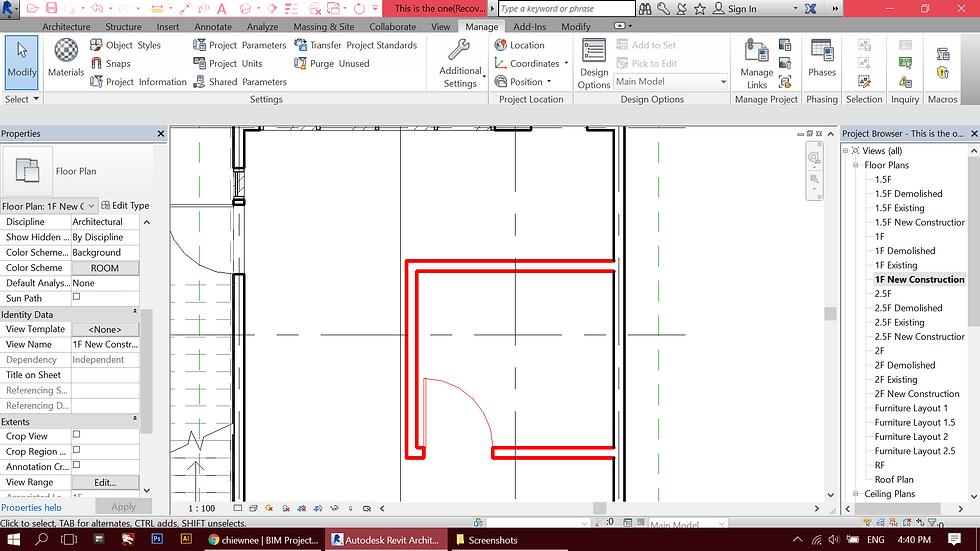Open the Architecture ribbon tab
The height and width of the screenshot is (551, 980).
click(66, 27)
